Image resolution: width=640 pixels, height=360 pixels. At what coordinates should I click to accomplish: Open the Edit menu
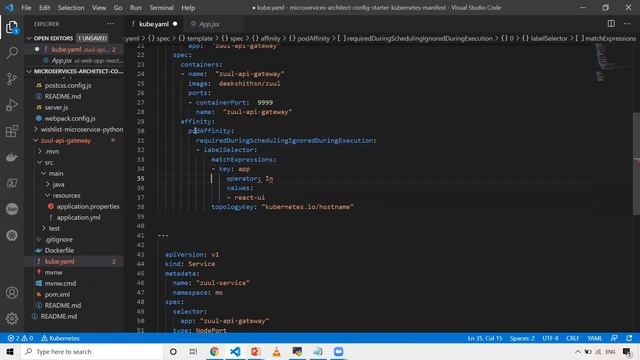44,8
